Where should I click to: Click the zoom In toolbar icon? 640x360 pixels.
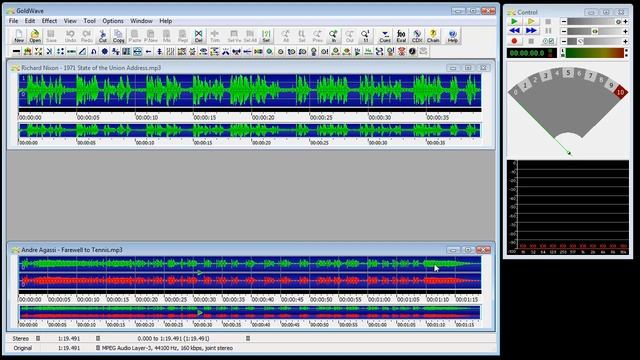333,36
